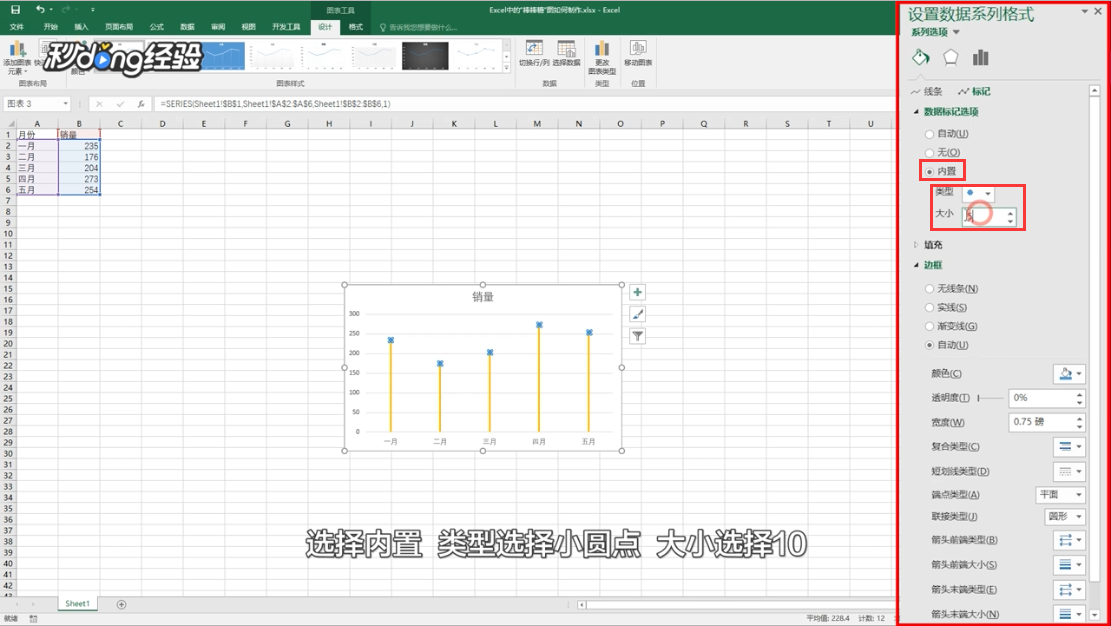Image resolution: width=1111 pixels, height=626 pixels.
Task: Click marker Size (大小) input field
Action: 984,216
